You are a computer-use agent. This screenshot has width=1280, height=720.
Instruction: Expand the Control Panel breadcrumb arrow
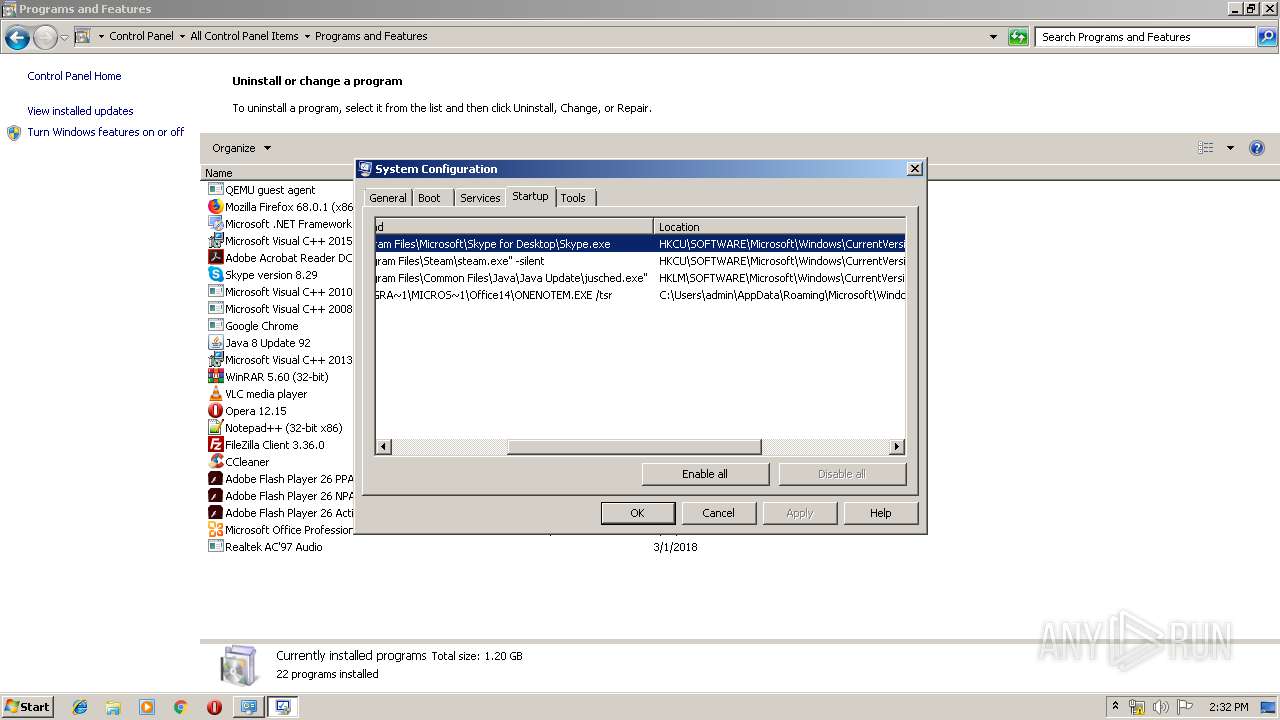pos(182,36)
